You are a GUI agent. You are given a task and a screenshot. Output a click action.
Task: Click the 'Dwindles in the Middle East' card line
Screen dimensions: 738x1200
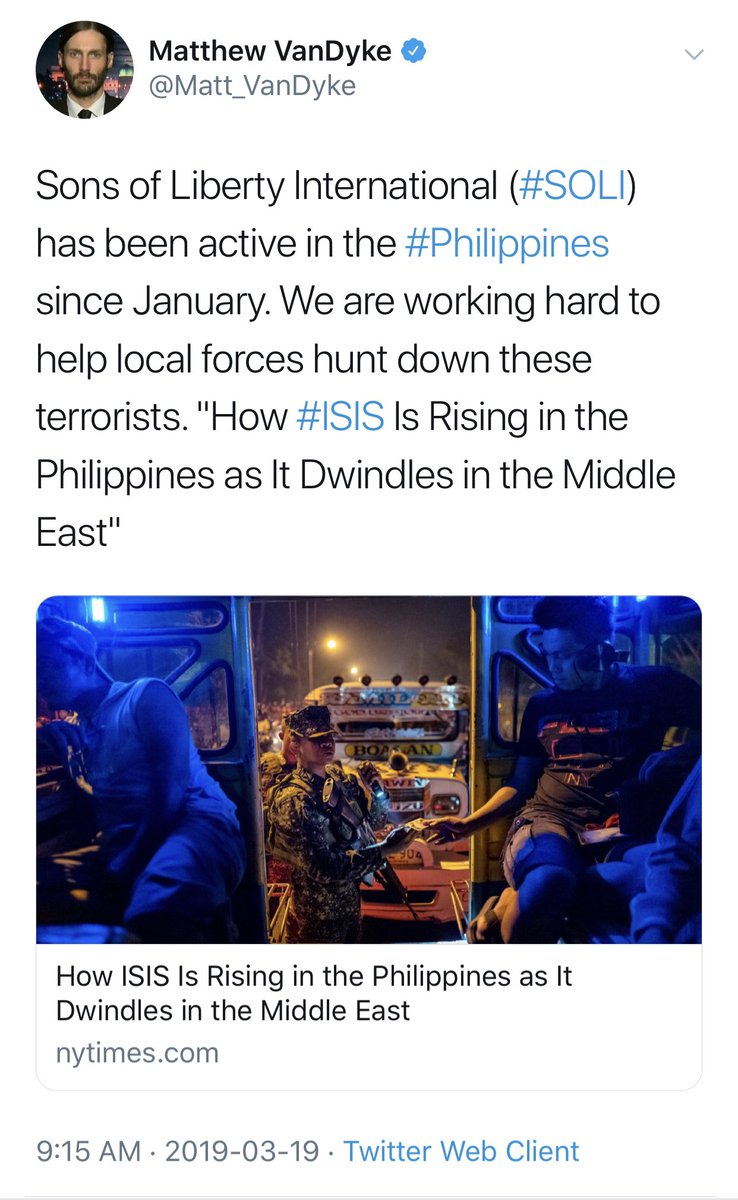click(233, 1010)
